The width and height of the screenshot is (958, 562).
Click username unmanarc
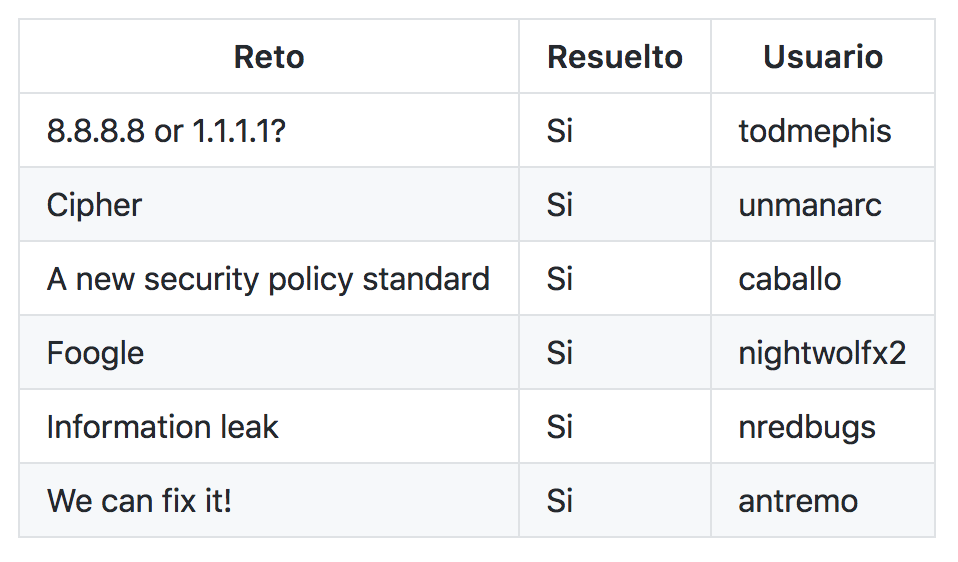pyautogui.click(x=810, y=205)
